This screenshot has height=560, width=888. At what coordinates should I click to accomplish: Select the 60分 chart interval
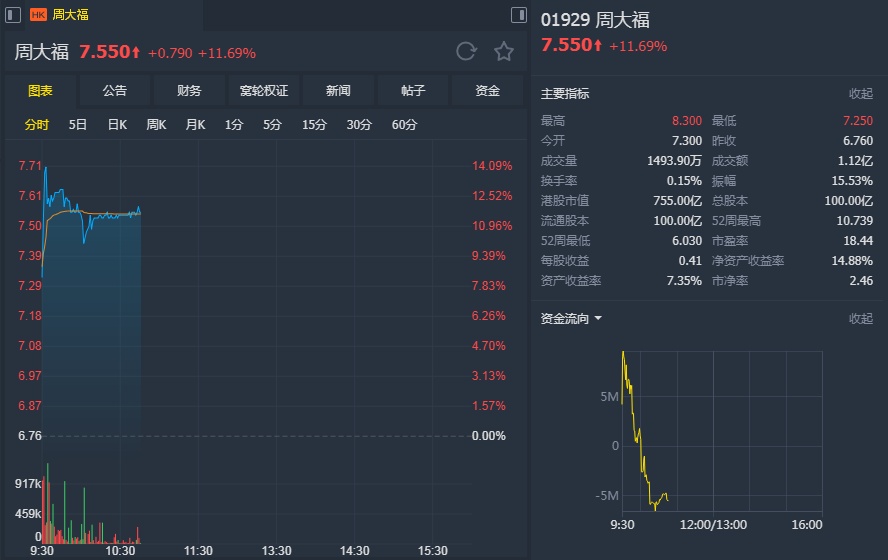pos(405,125)
